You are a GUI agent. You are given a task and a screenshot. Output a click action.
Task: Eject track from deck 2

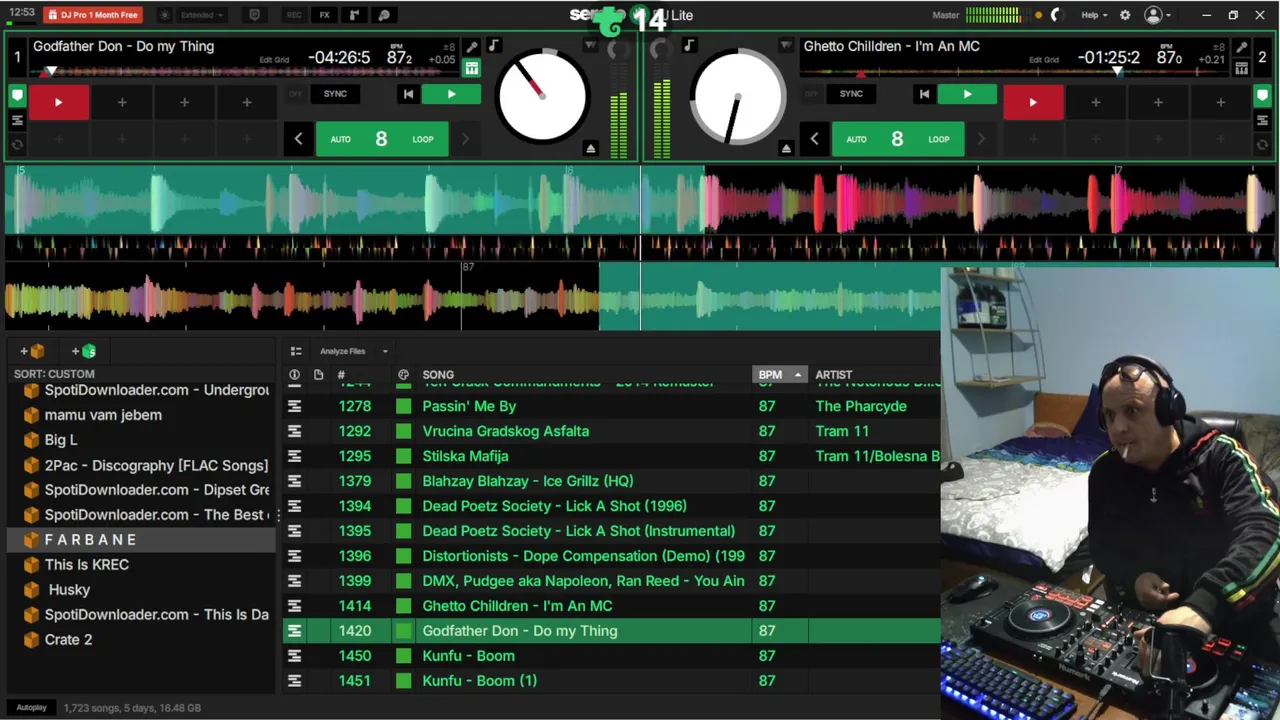786,148
